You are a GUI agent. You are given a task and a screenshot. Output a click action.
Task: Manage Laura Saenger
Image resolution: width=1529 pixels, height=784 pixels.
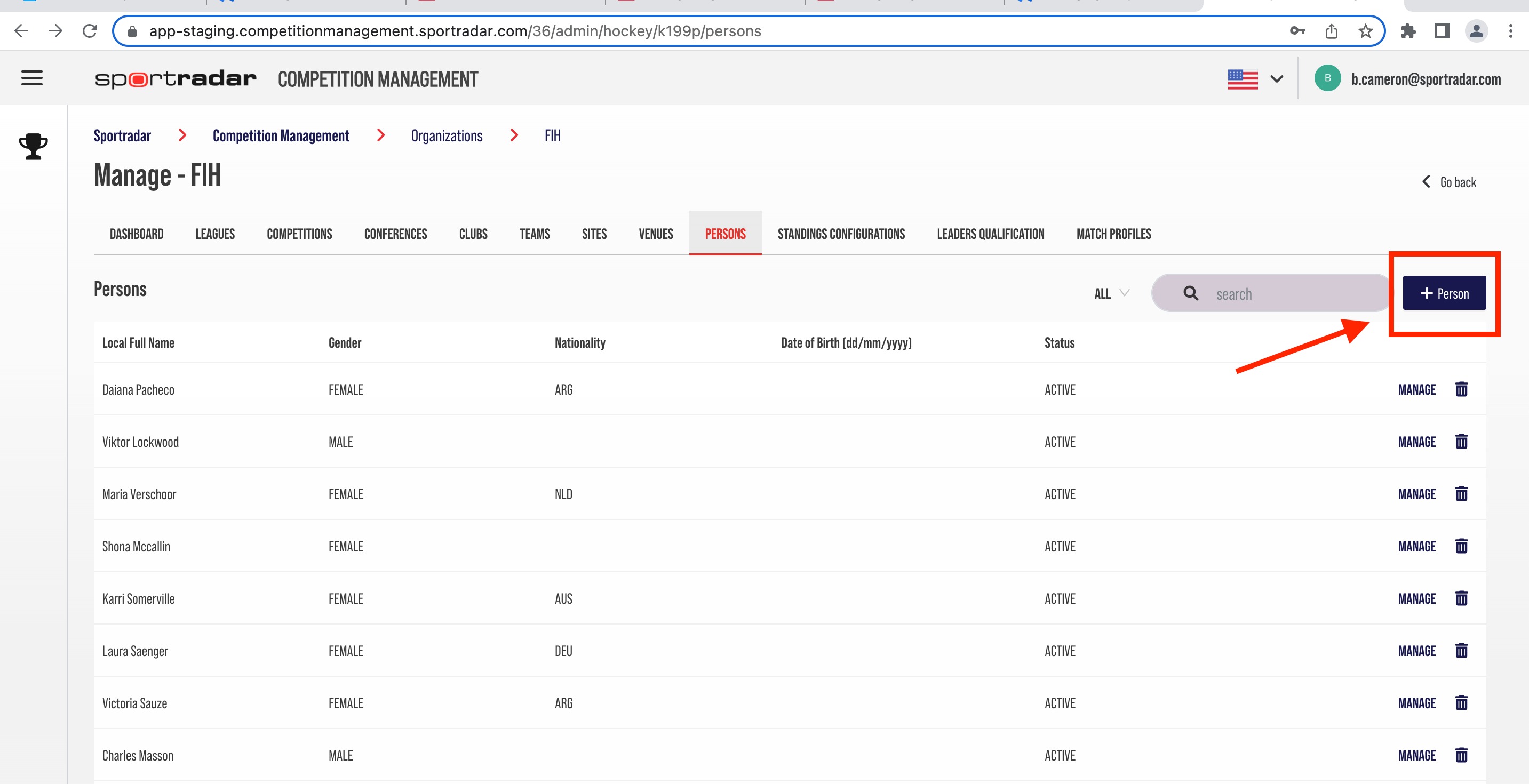[1417, 651]
